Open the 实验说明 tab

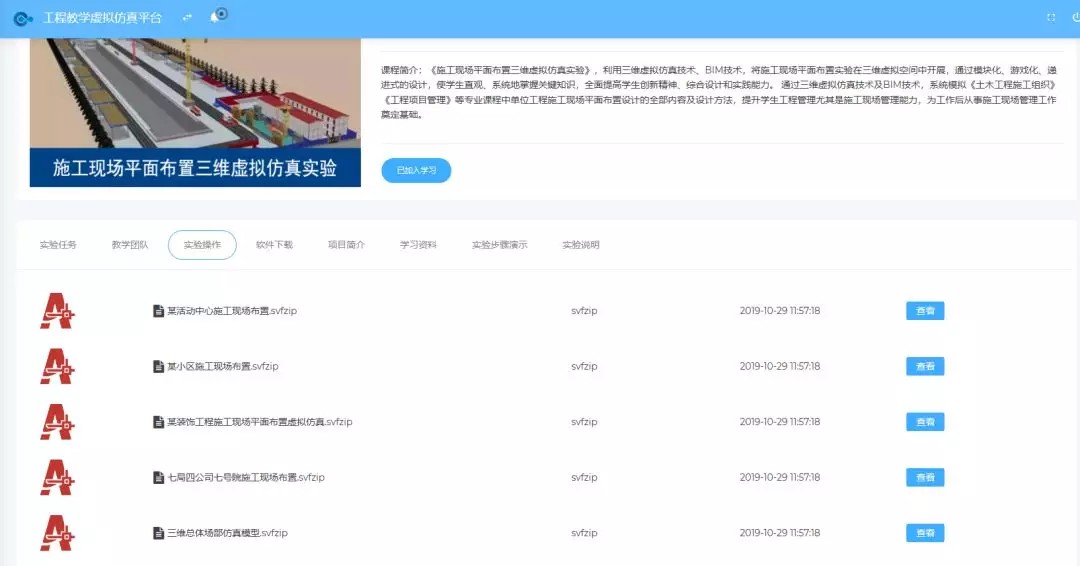[x=581, y=245]
